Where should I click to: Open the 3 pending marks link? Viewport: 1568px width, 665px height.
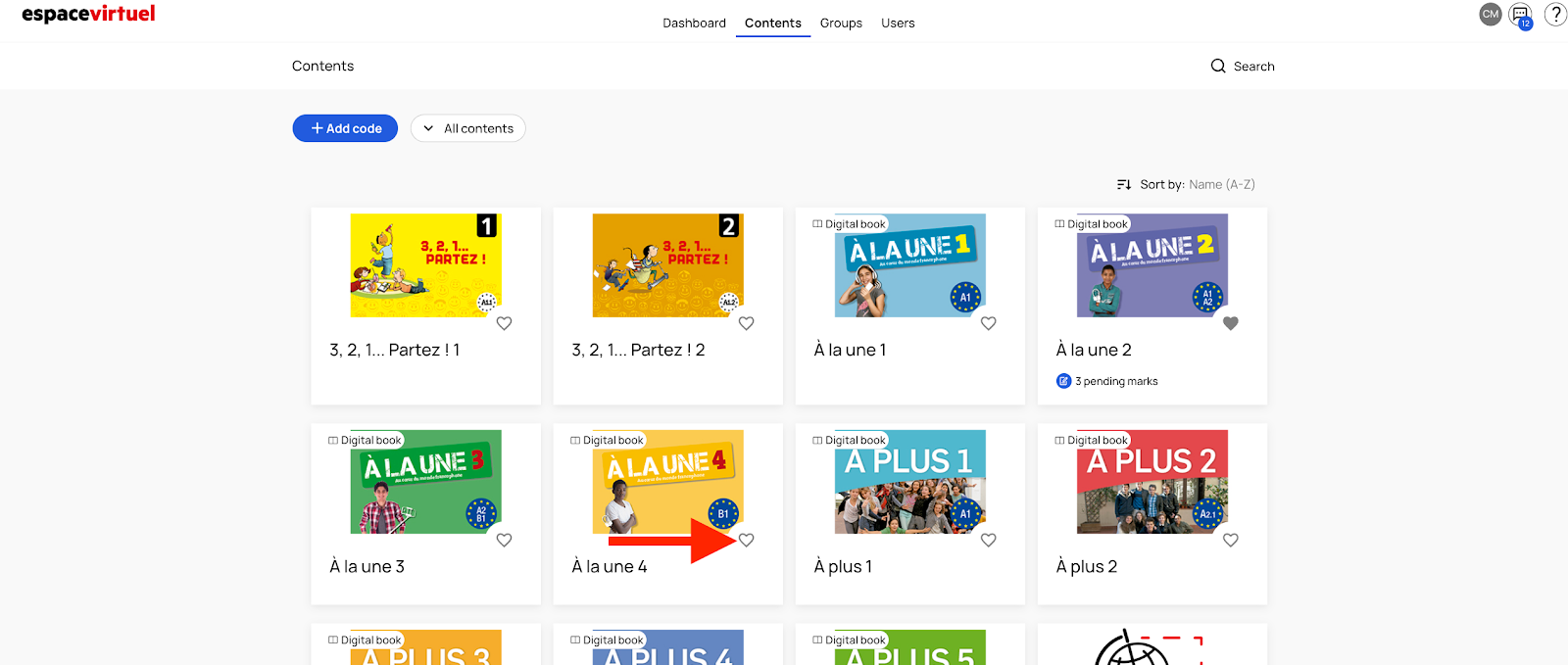click(x=1116, y=381)
